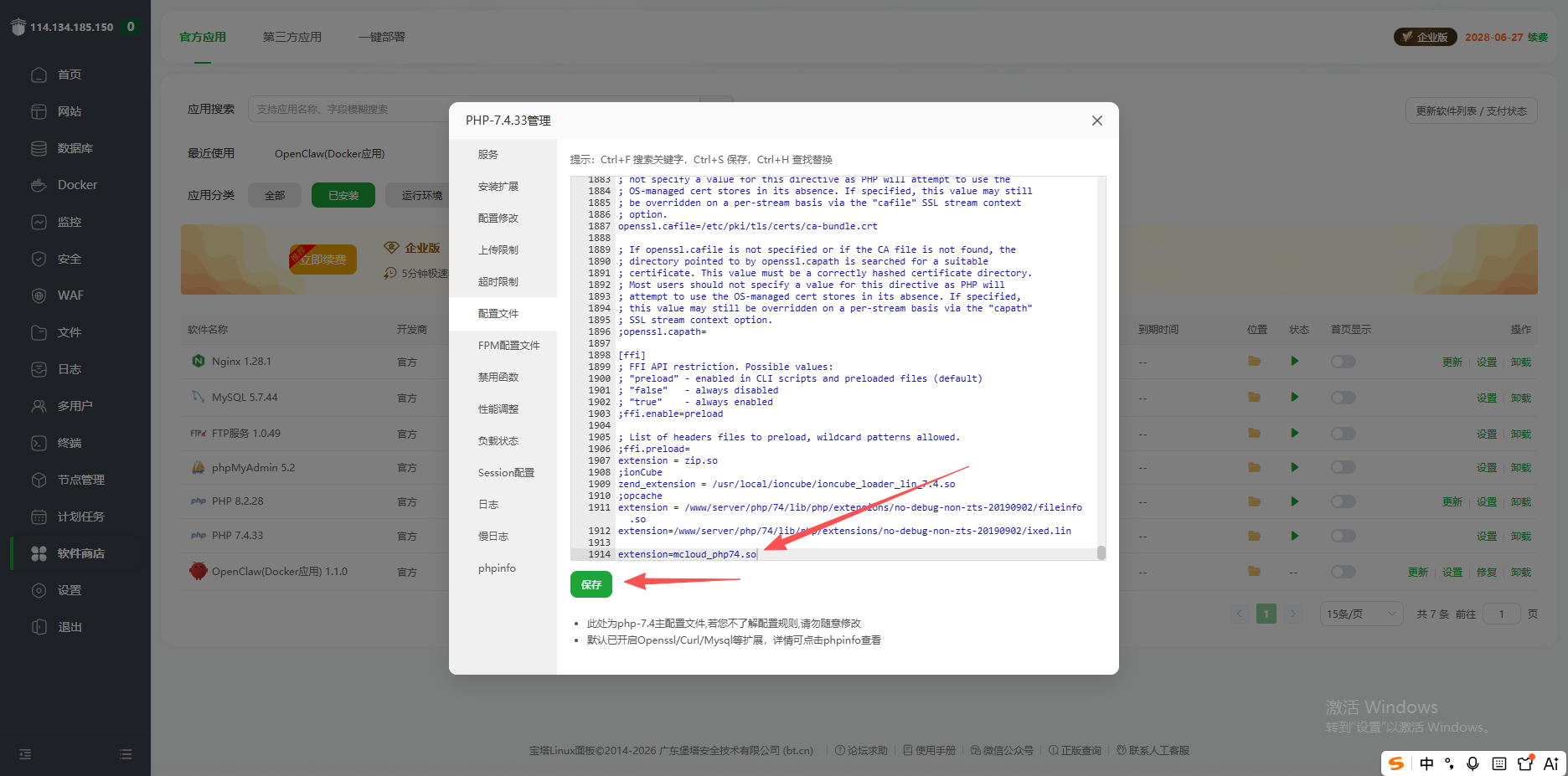Open the 安全 security shield icon
Image resolution: width=1568 pixels, height=776 pixels.
[x=39, y=259]
